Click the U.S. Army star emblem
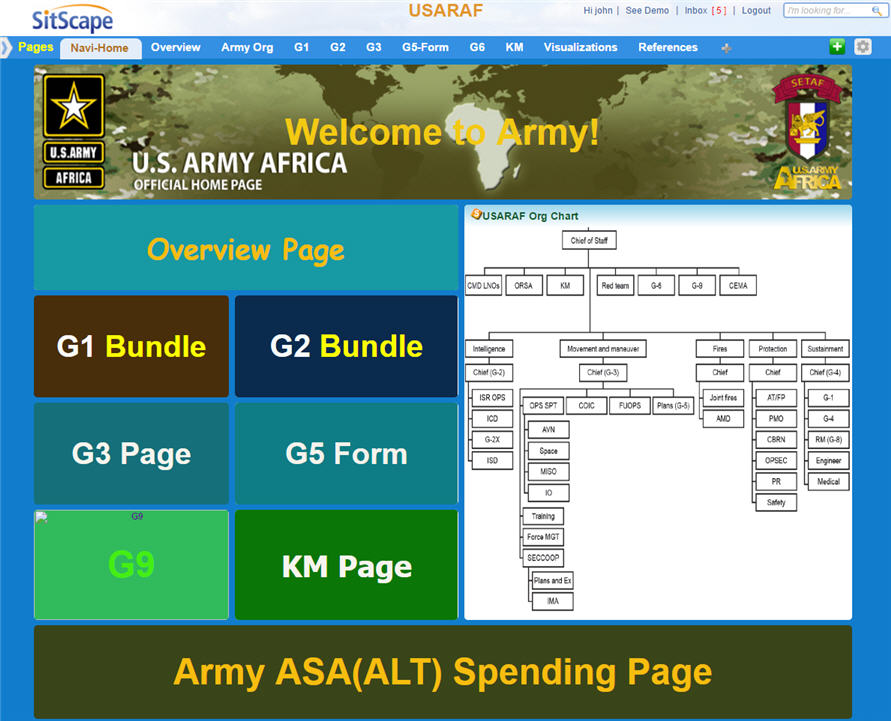This screenshot has width=891, height=721. pyautogui.click(x=74, y=106)
